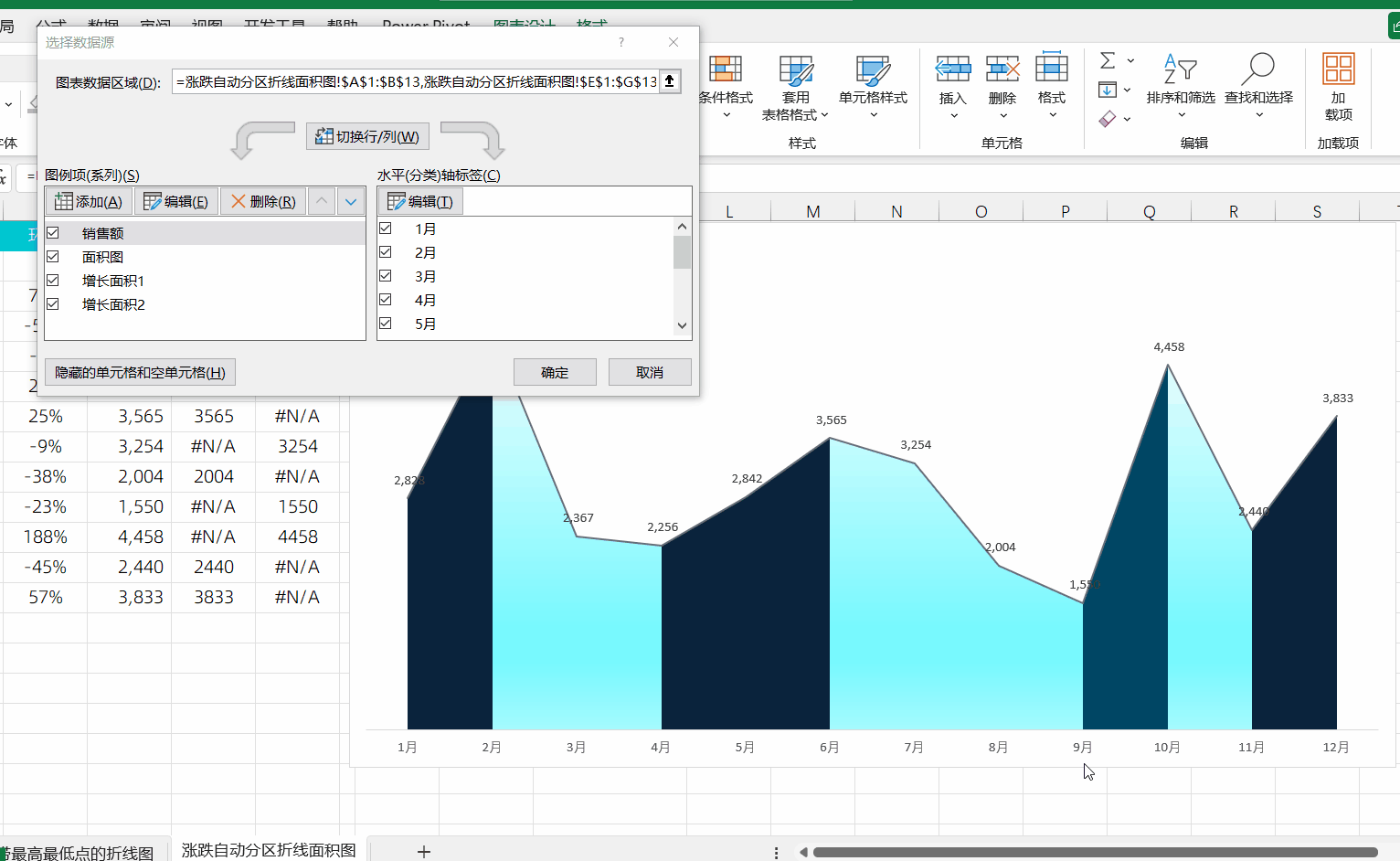Click 编辑(E) to edit the series
Viewport: 1400px width, 861px height.
point(176,201)
